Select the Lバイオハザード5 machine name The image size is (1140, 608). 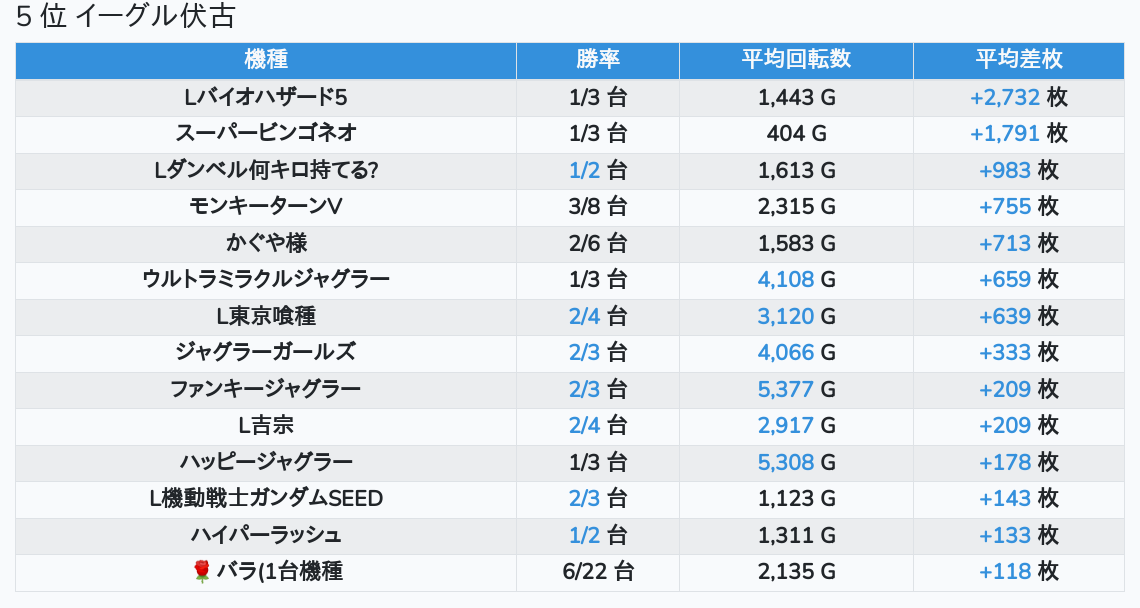(x=266, y=97)
